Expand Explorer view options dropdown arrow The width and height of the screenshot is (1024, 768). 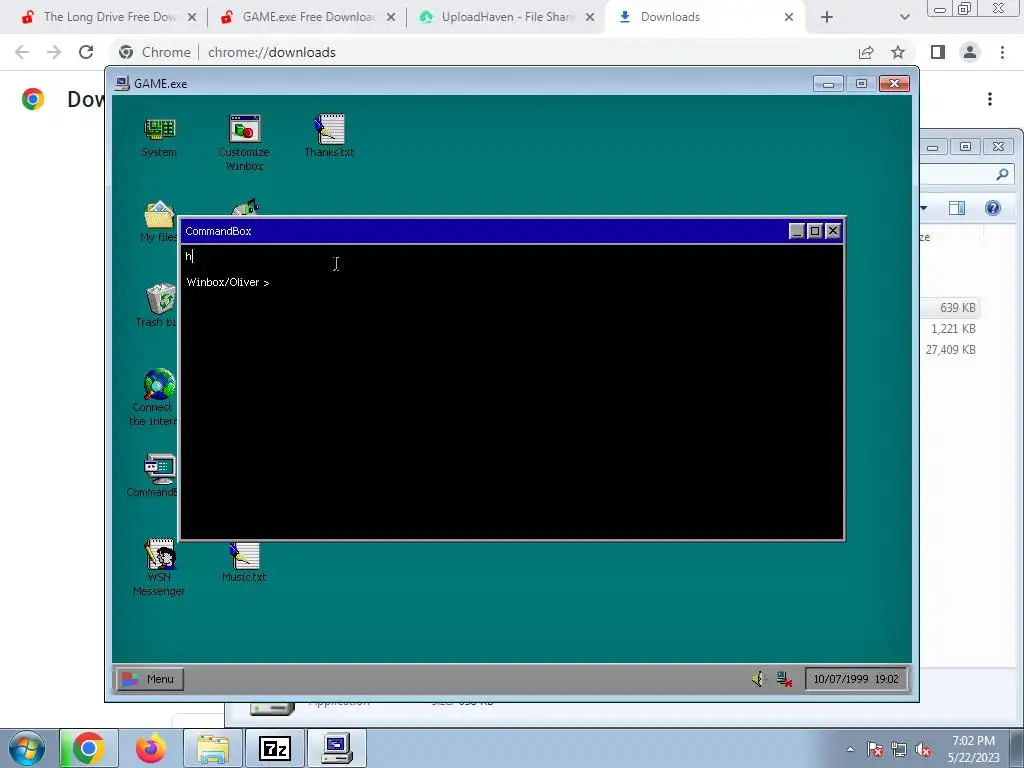click(x=924, y=208)
